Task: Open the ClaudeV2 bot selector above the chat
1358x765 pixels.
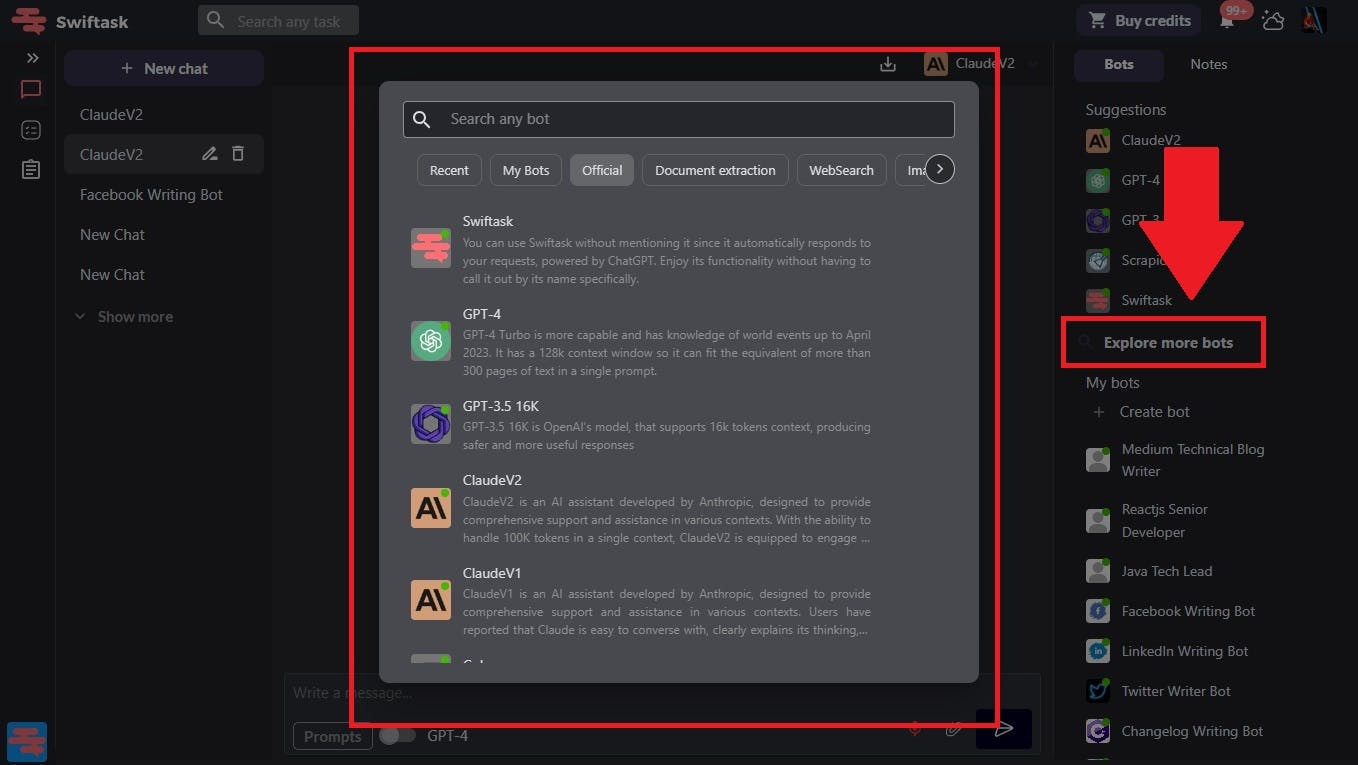Action: click(x=981, y=64)
